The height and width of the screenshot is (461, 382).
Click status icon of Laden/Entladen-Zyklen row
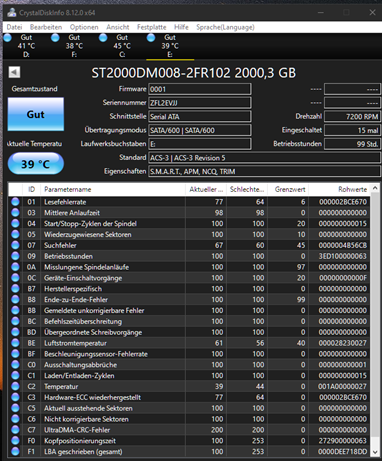click(15, 376)
